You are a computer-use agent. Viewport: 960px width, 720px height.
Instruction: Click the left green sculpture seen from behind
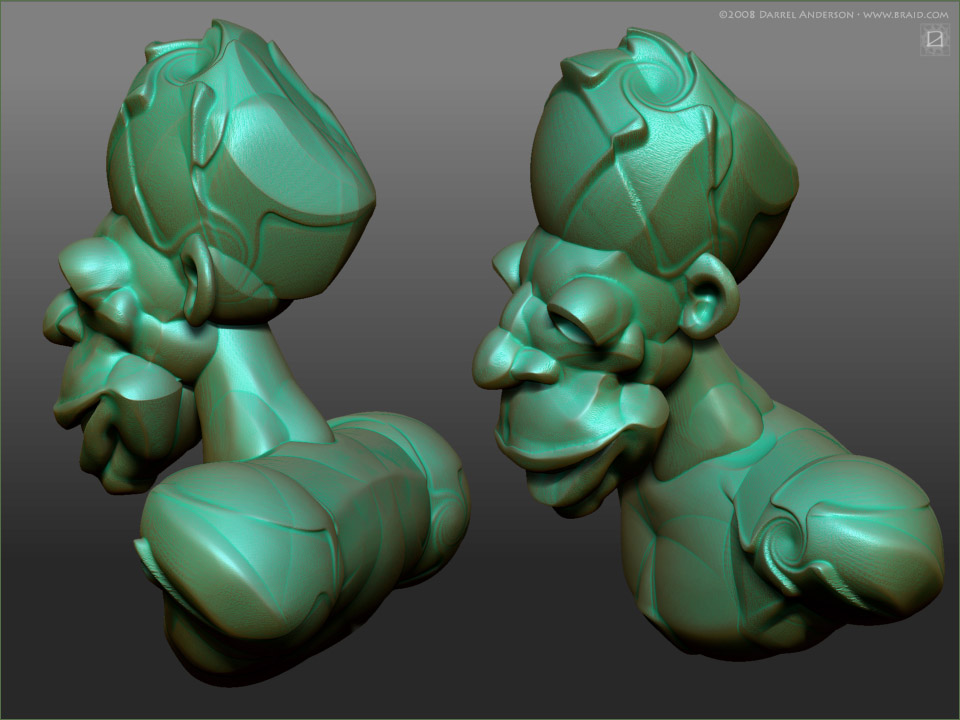[x=257, y=355]
